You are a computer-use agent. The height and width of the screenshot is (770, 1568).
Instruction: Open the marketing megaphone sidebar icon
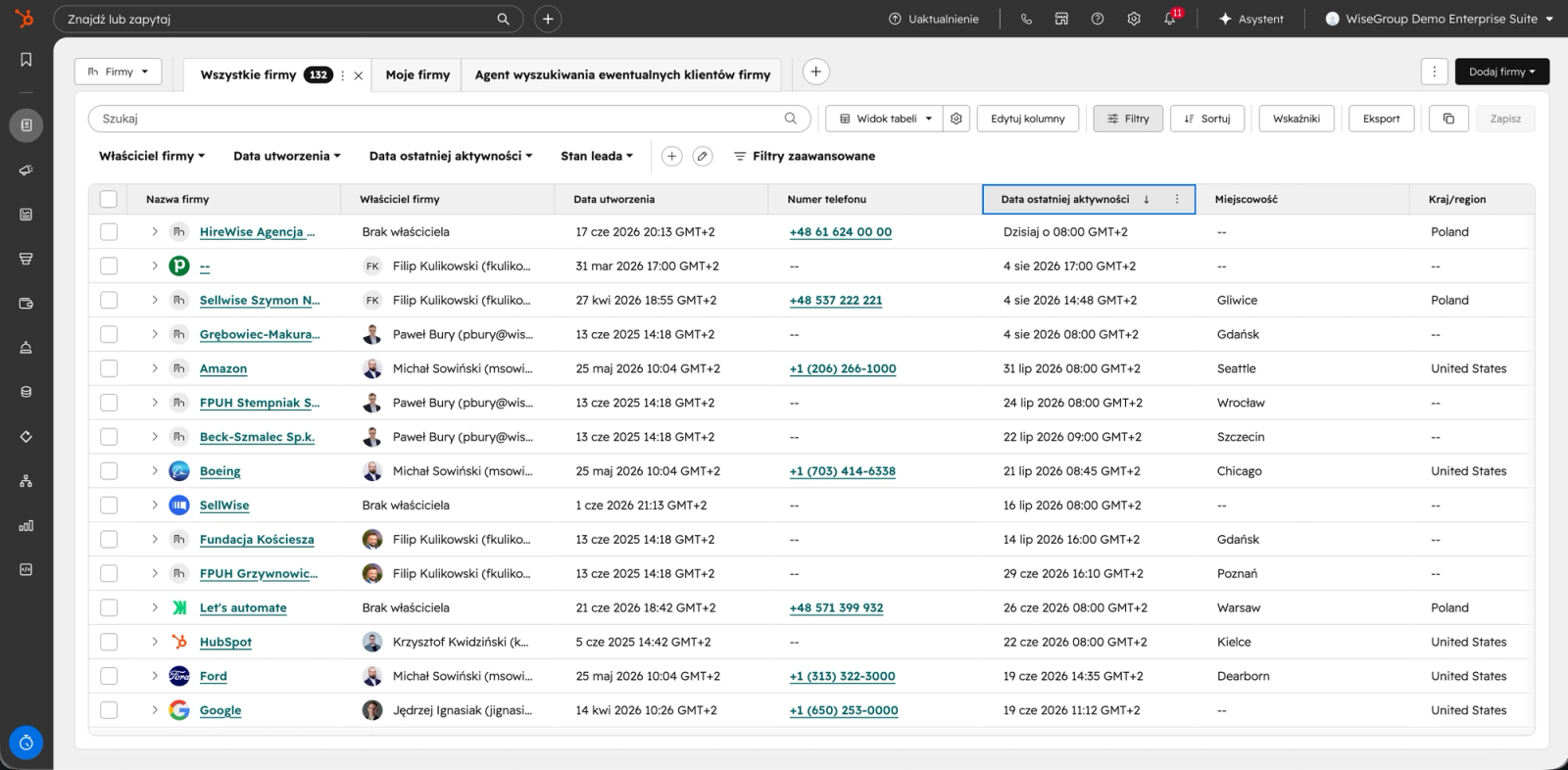pyautogui.click(x=26, y=169)
